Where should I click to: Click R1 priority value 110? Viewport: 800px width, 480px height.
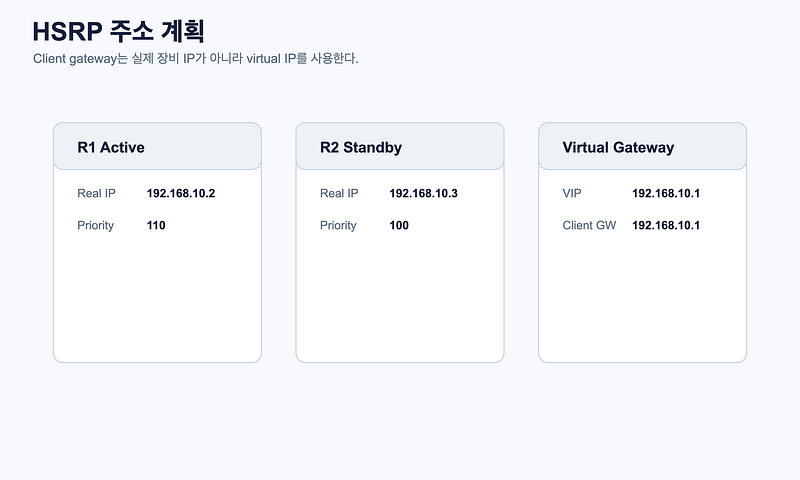point(156,225)
